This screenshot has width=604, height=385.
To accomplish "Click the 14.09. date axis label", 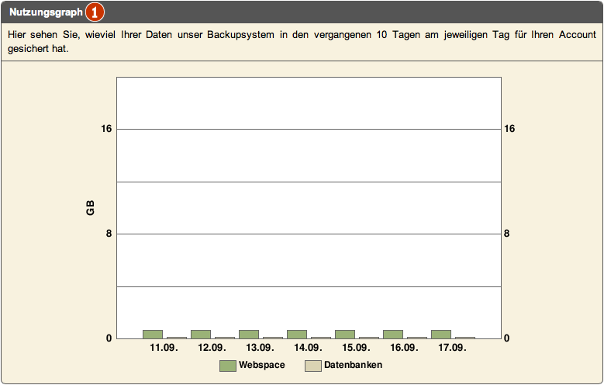I will 308,348.
